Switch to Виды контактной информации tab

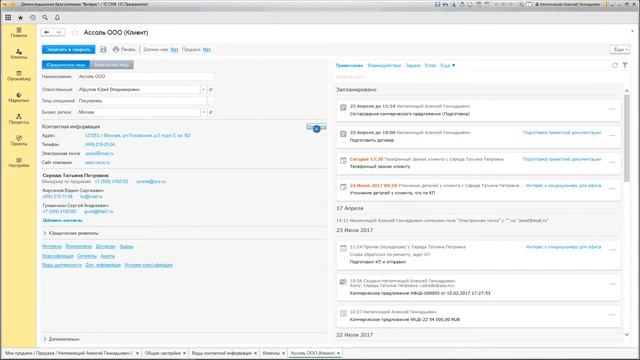click(x=221, y=353)
